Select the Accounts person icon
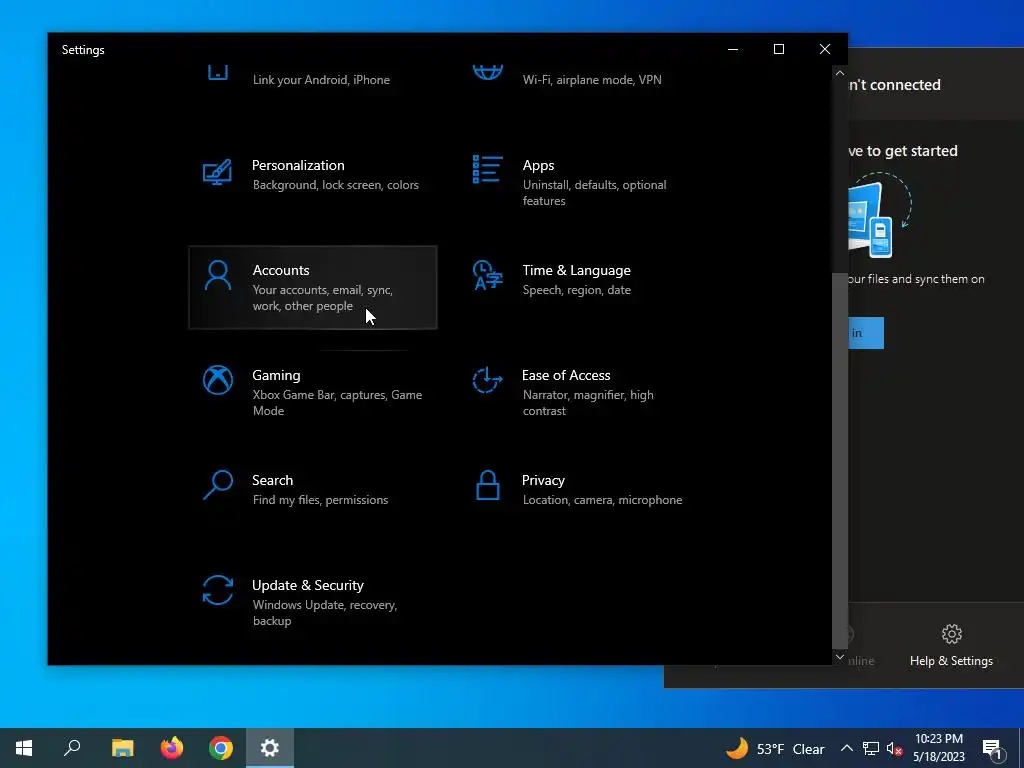The height and width of the screenshot is (768, 1024). click(217, 276)
